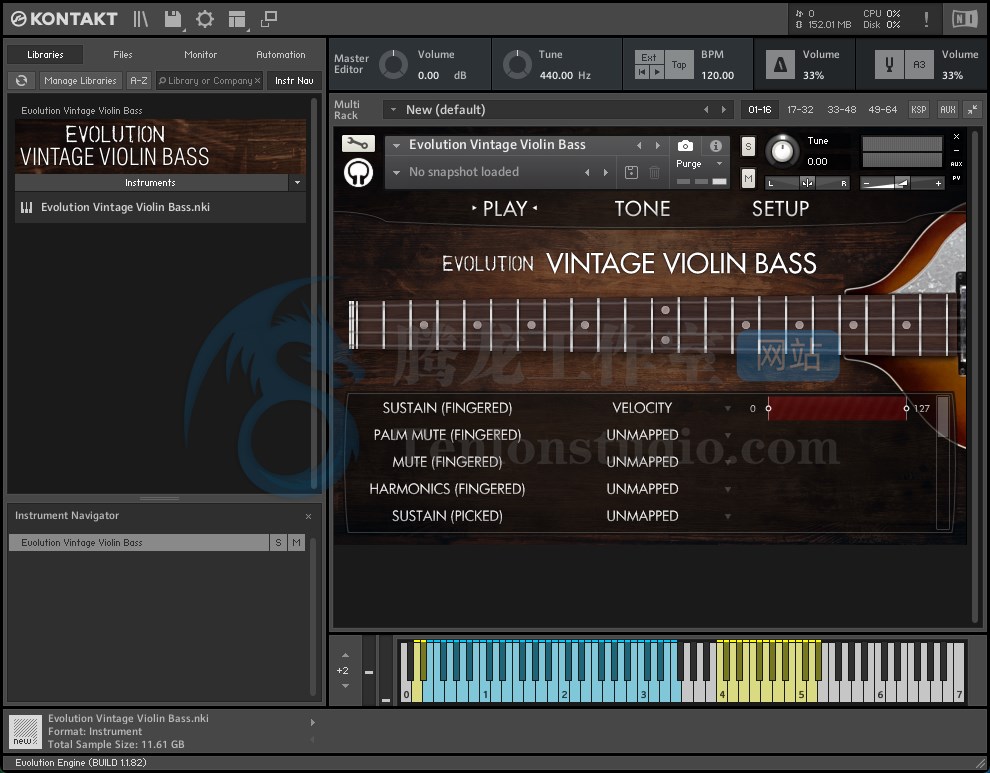Click previous multi arrow in Multi Rack
Viewport: 990px width, 773px height.
pos(706,110)
